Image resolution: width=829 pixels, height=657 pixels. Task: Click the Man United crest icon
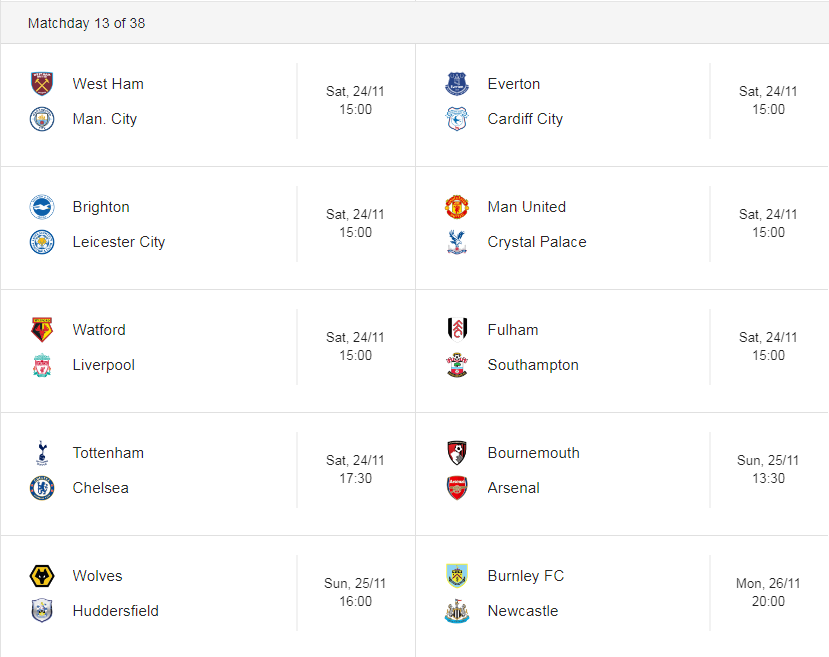tap(457, 207)
